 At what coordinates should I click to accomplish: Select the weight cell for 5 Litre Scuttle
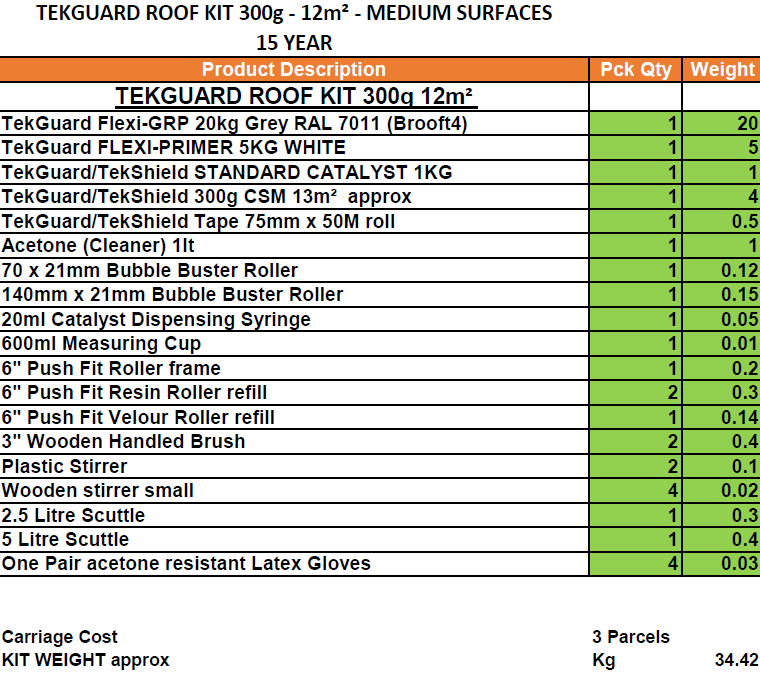click(721, 540)
